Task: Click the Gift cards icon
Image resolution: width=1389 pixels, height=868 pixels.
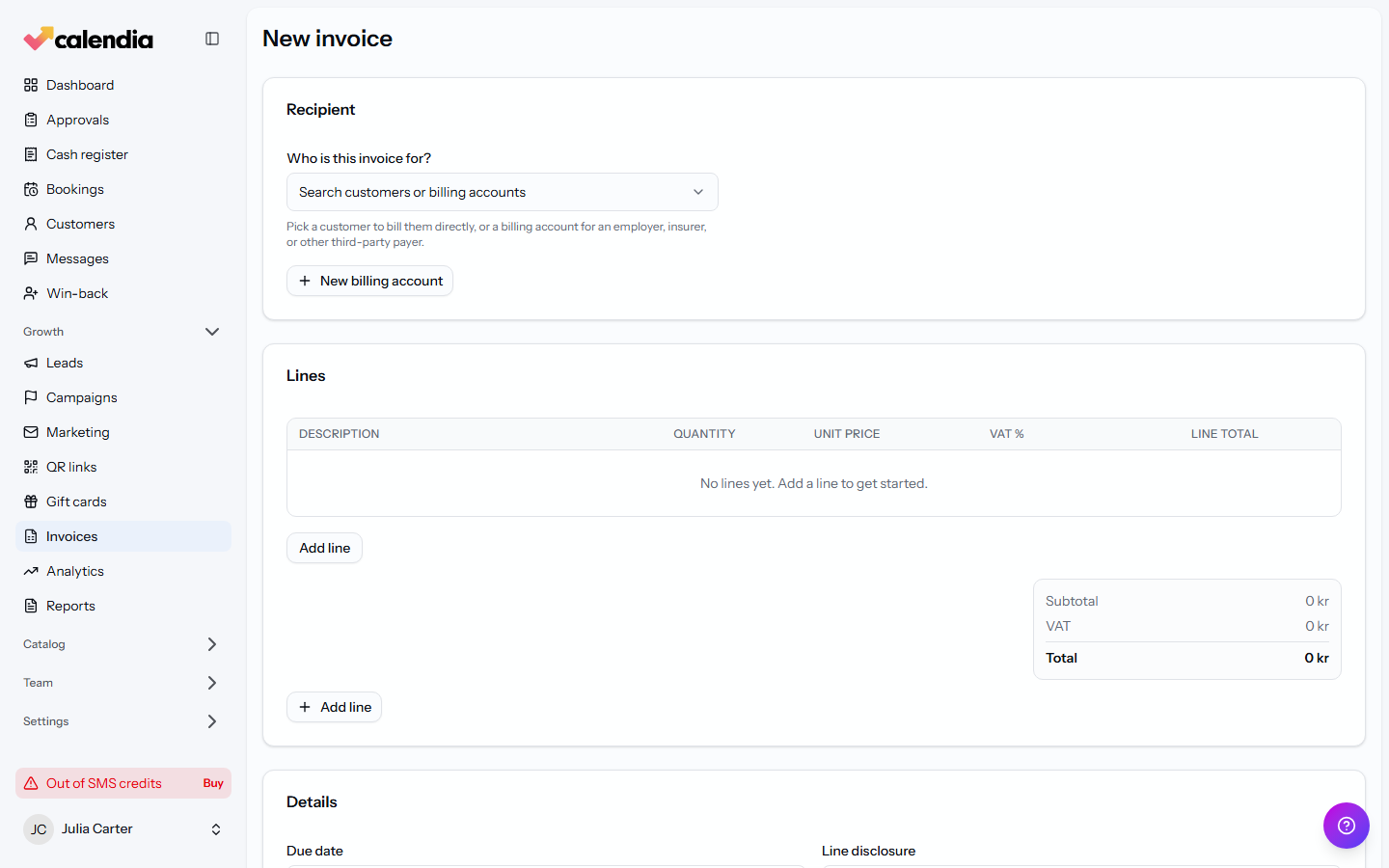Action: [x=31, y=502]
